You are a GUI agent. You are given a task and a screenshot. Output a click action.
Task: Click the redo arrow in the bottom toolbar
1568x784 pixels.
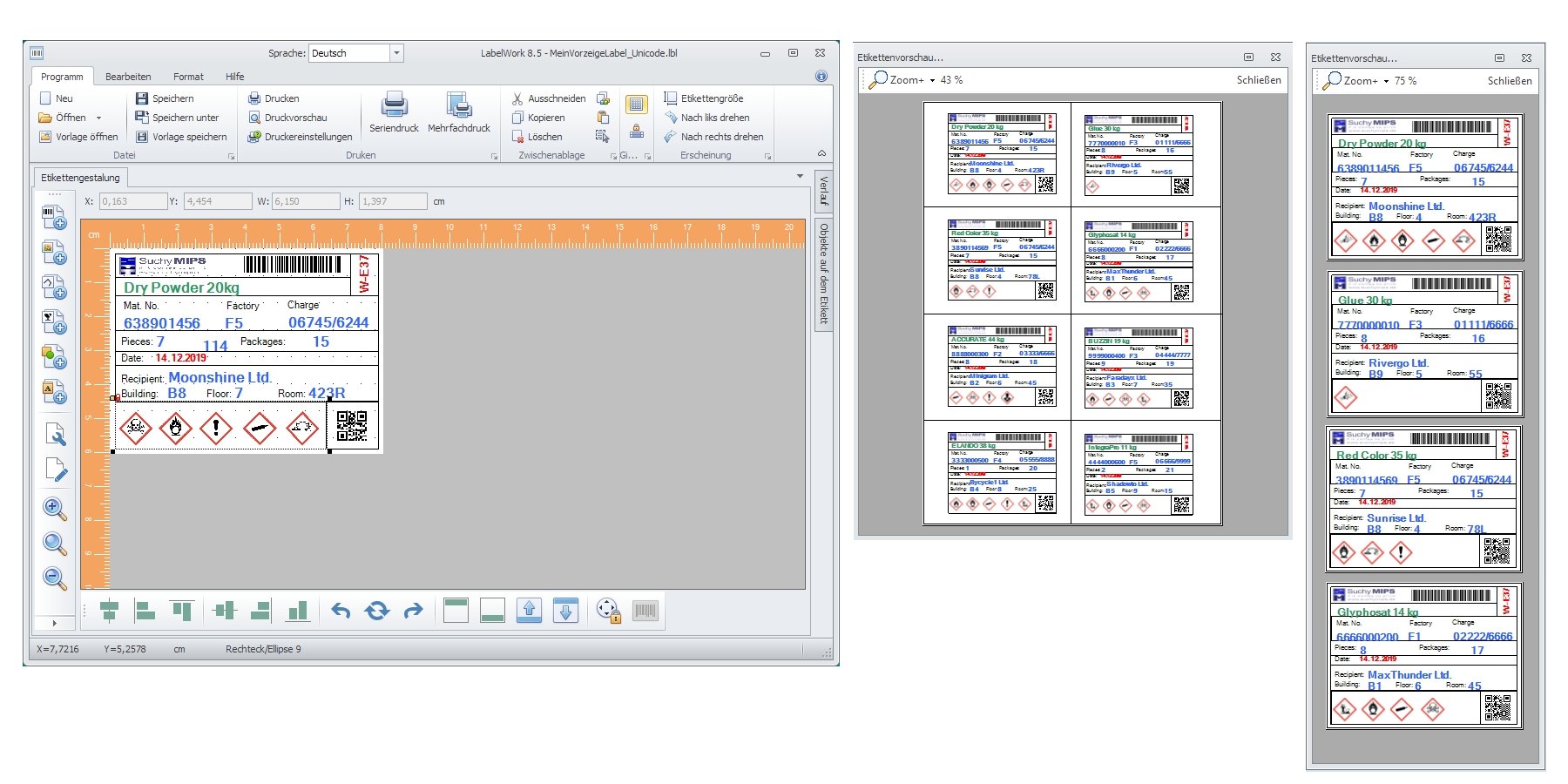click(414, 611)
